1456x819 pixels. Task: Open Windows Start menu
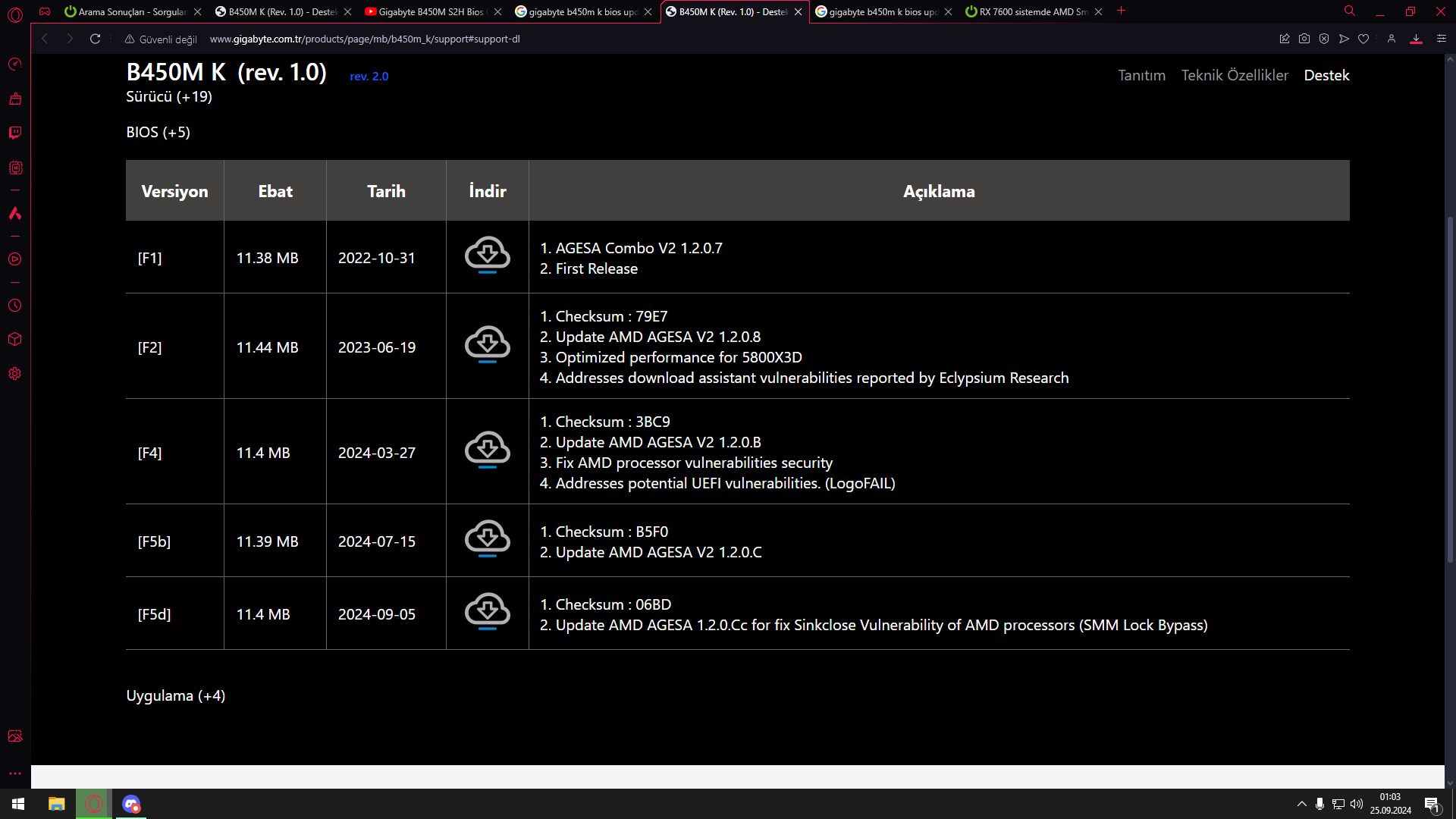[x=18, y=804]
